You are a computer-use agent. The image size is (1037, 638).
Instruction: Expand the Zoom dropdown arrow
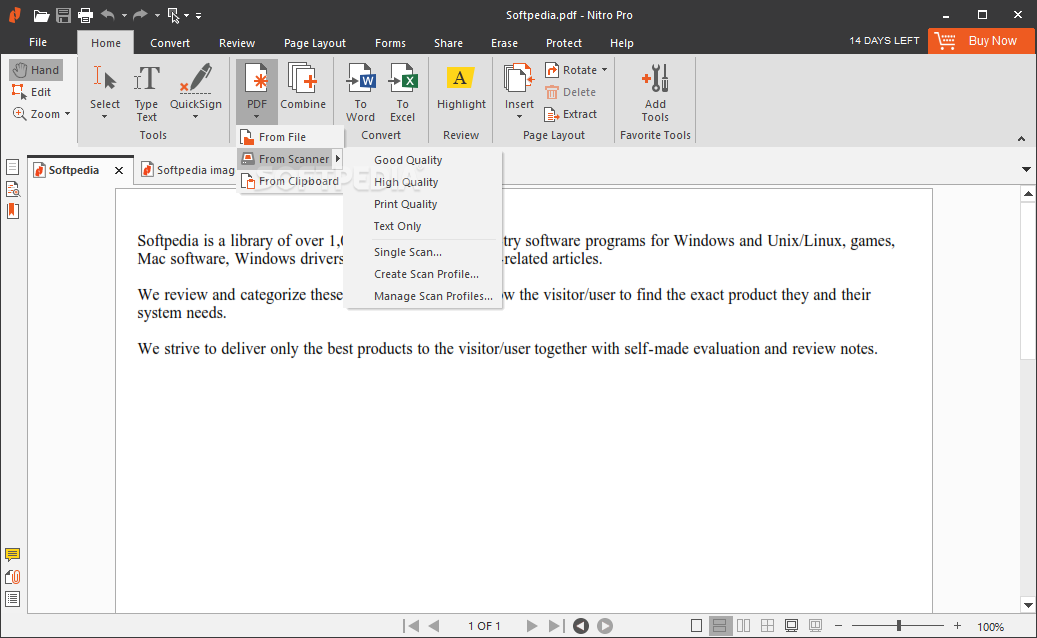(x=68, y=114)
